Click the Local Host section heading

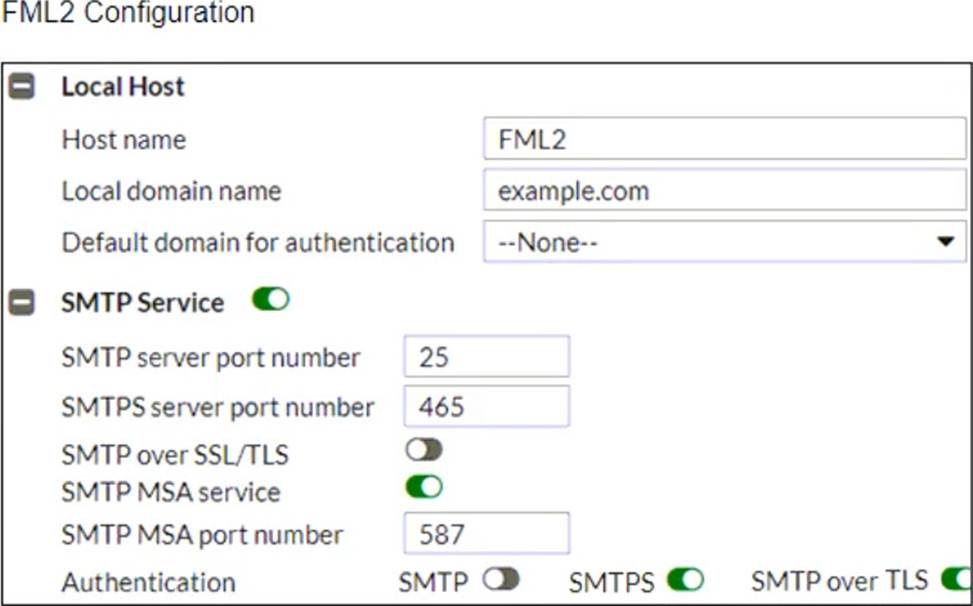123,86
